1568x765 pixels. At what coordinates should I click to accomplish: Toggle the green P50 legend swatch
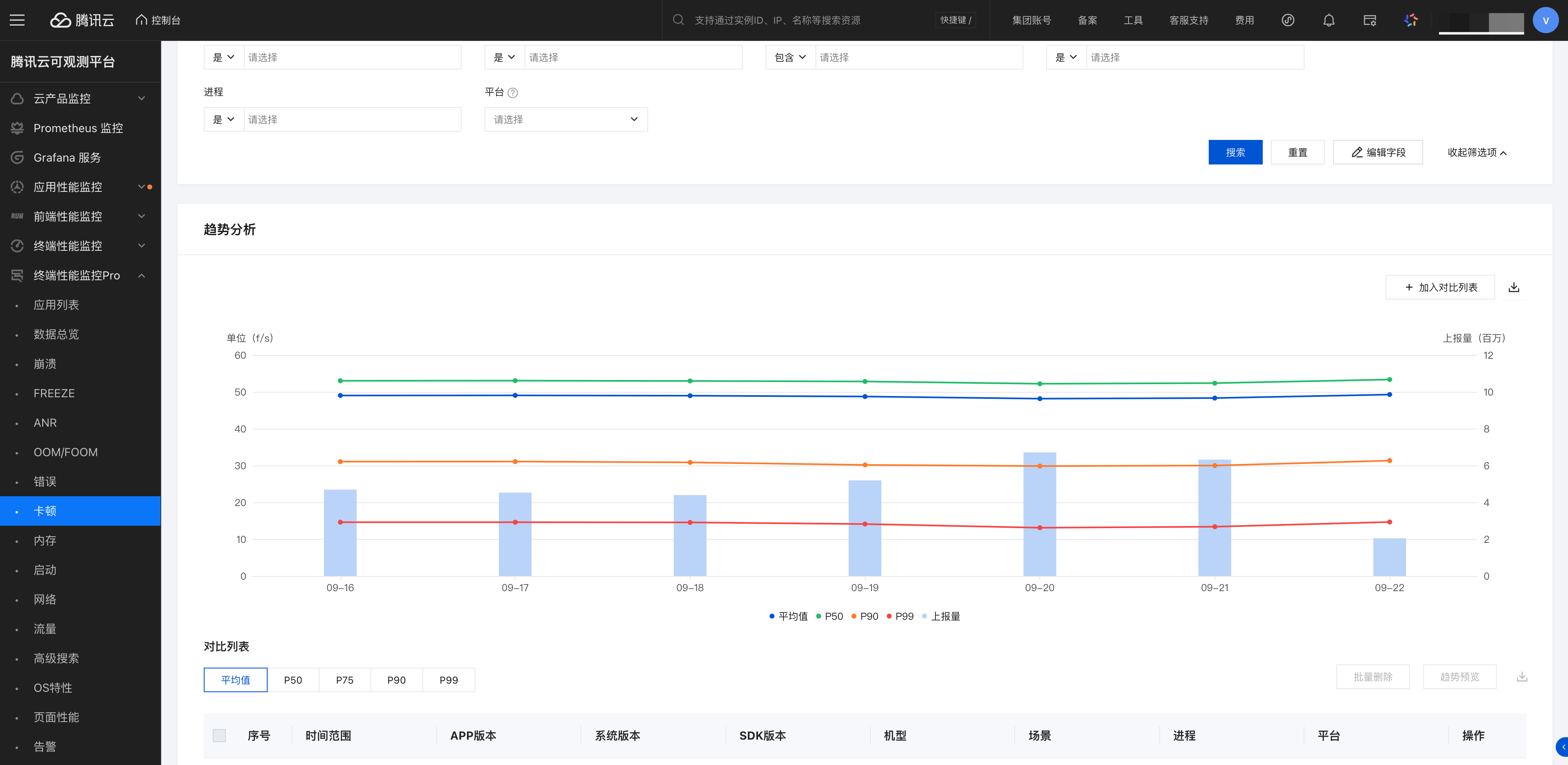(819, 616)
